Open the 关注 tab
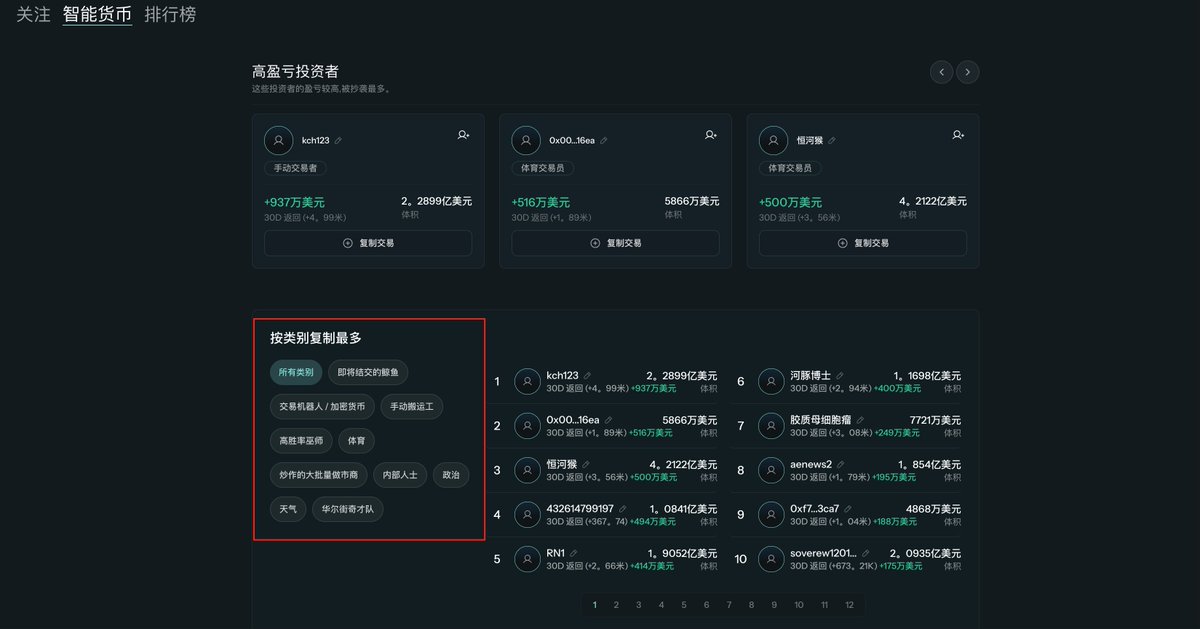The height and width of the screenshot is (629, 1200). [x=33, y=15]
